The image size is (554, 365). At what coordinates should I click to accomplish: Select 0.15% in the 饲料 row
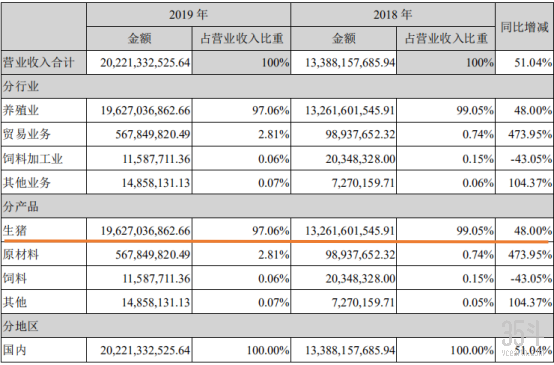point(478,279)
